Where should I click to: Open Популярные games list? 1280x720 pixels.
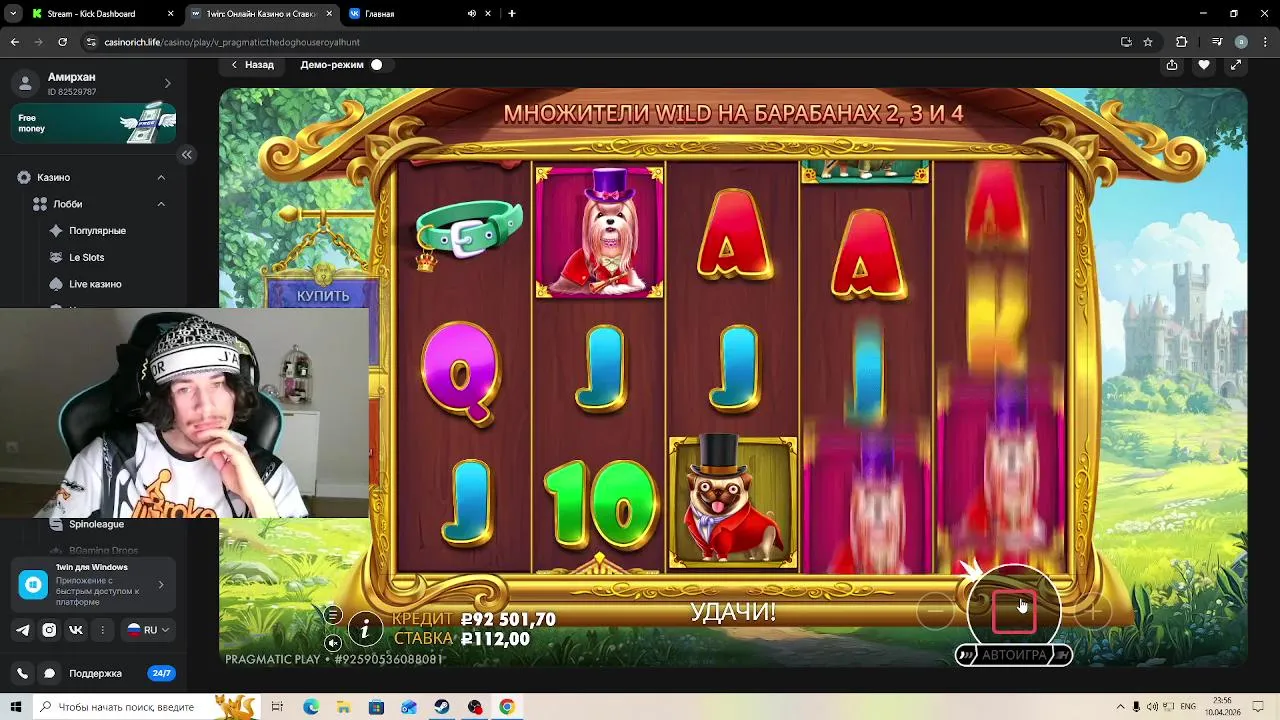coord(97,231)
